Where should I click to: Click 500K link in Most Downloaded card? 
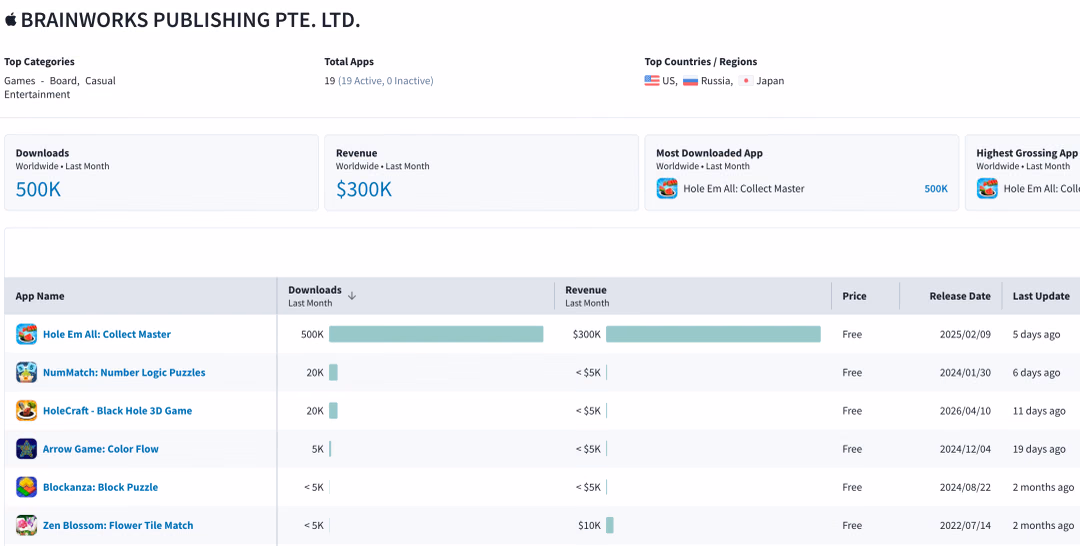(935, 189)
